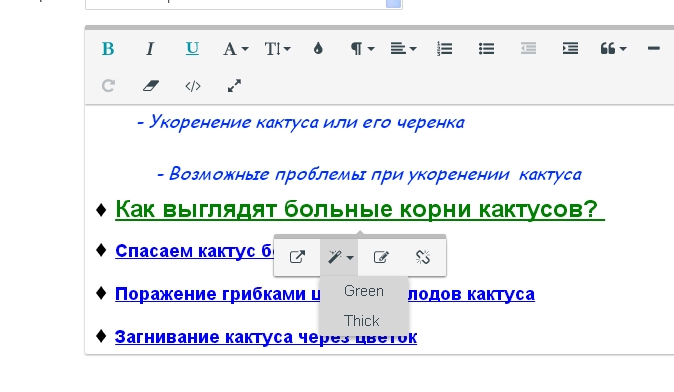This screenshot has width=674, height=392.
Task: Click the blue button above the editor
Action: click(x=393, y=4)
